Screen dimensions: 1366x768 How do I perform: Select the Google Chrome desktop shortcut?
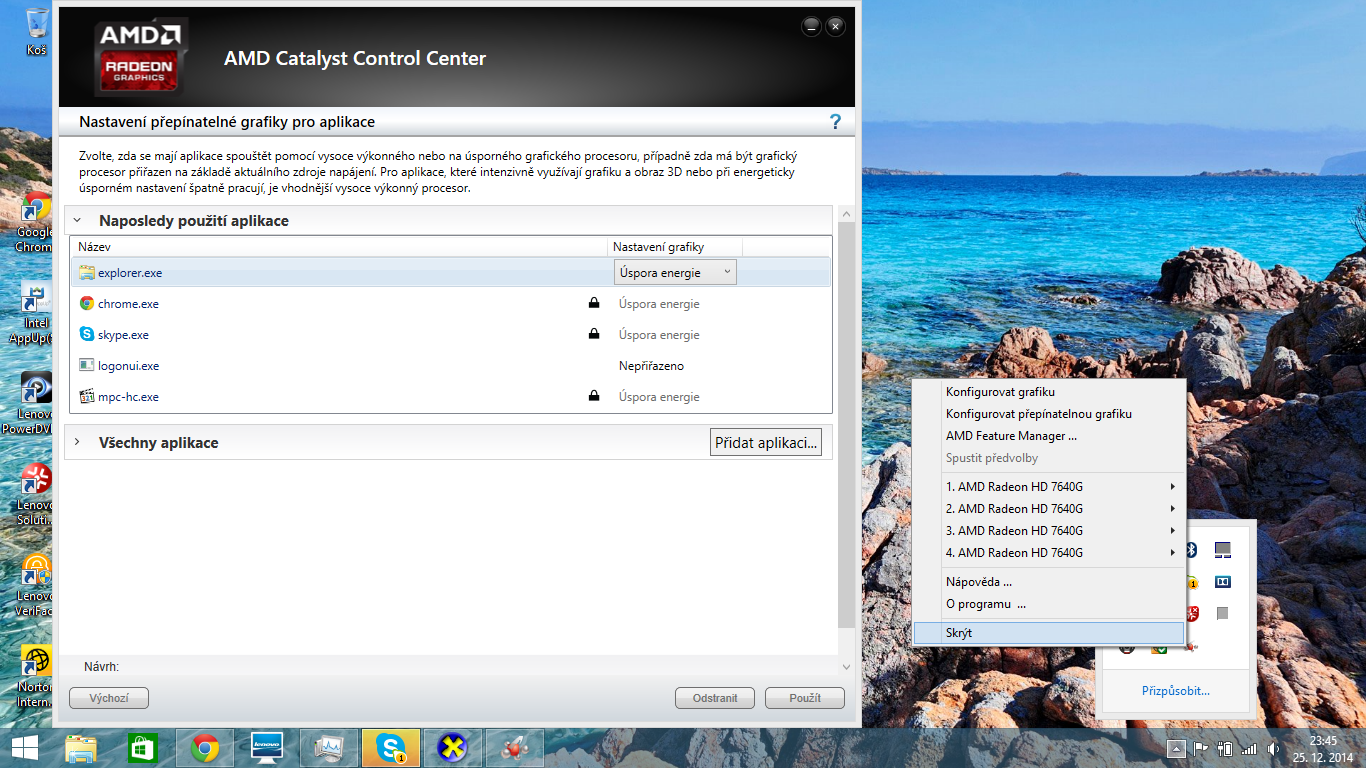point(36,222)
